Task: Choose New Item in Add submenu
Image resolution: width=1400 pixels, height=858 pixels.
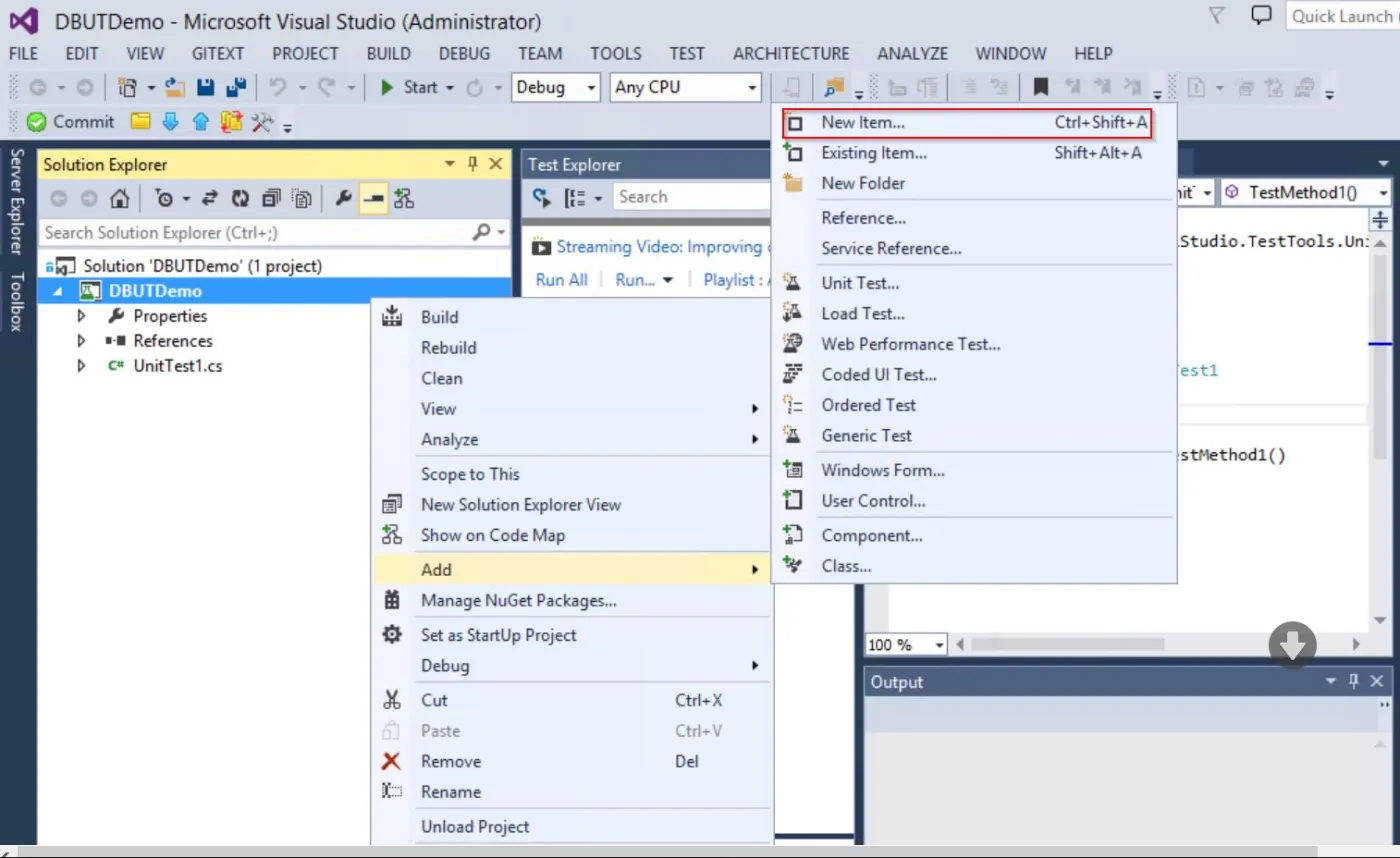Action: [966, 123]
